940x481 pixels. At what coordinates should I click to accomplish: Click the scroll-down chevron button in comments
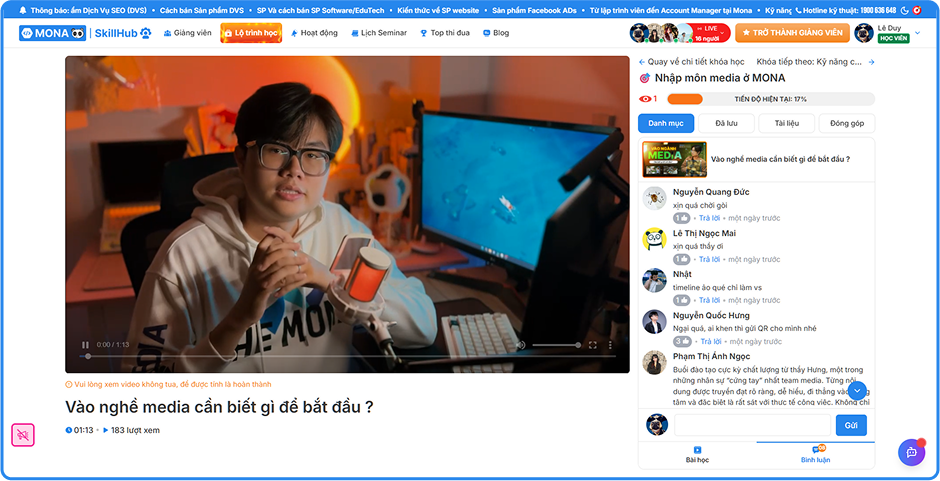point(857,391)
